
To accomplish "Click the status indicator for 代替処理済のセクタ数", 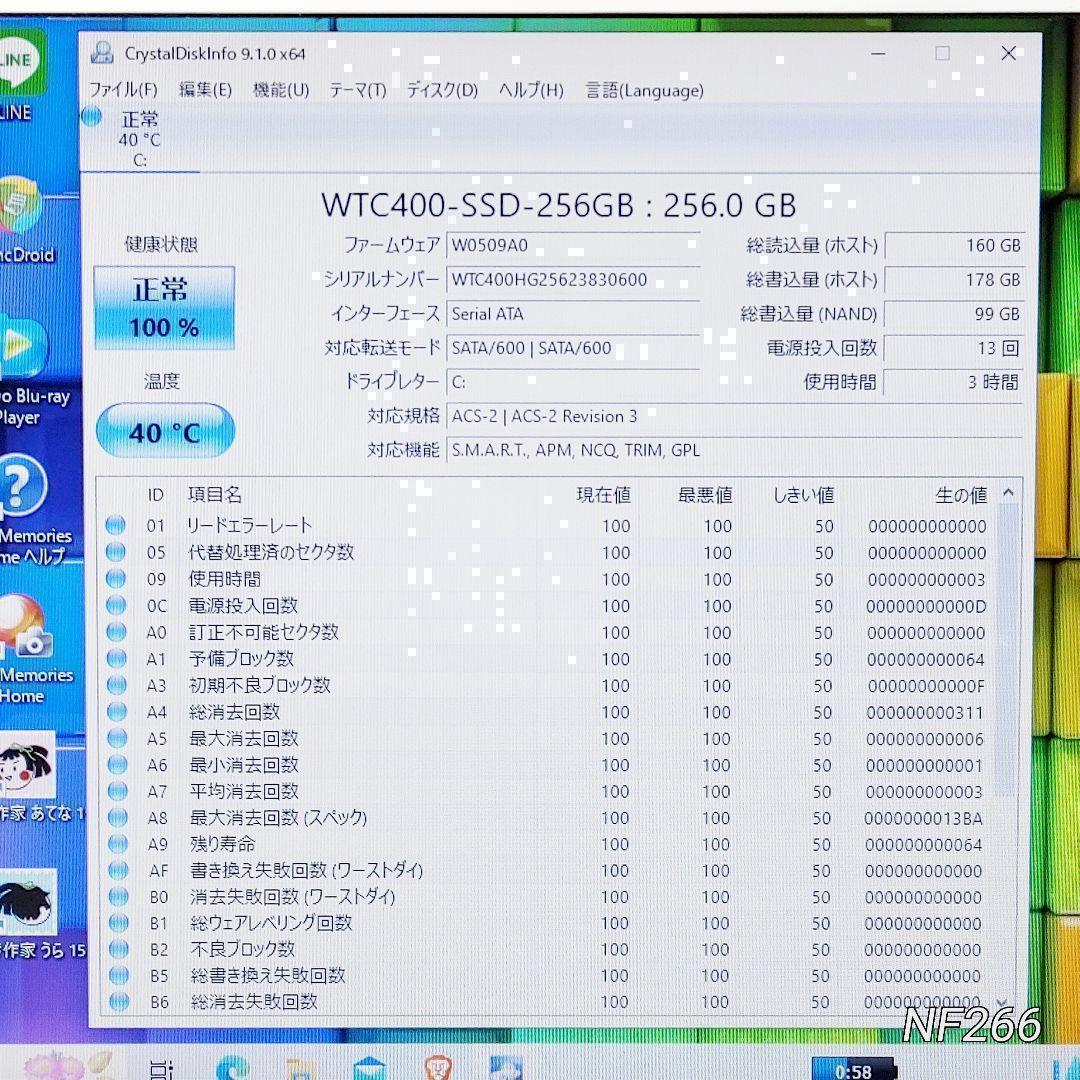I will point(117,552).
